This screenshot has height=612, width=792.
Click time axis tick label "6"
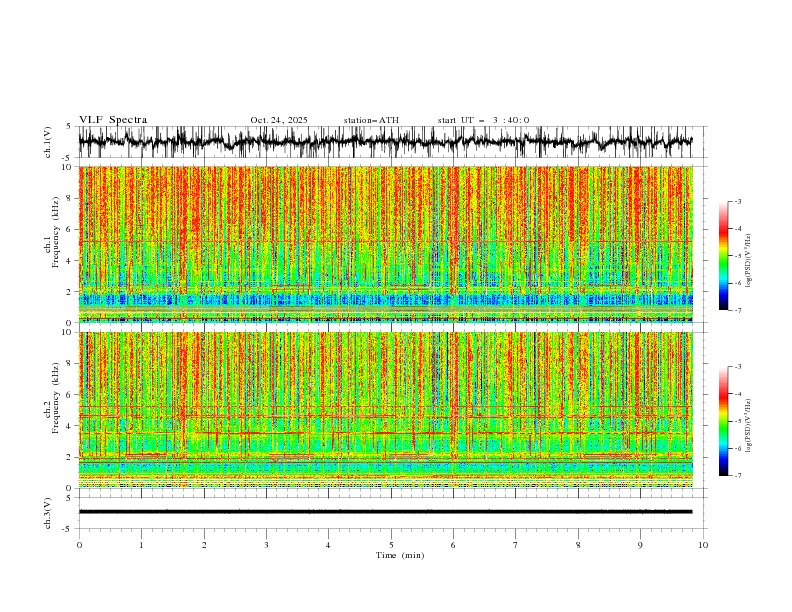click(x=453, y=545)
